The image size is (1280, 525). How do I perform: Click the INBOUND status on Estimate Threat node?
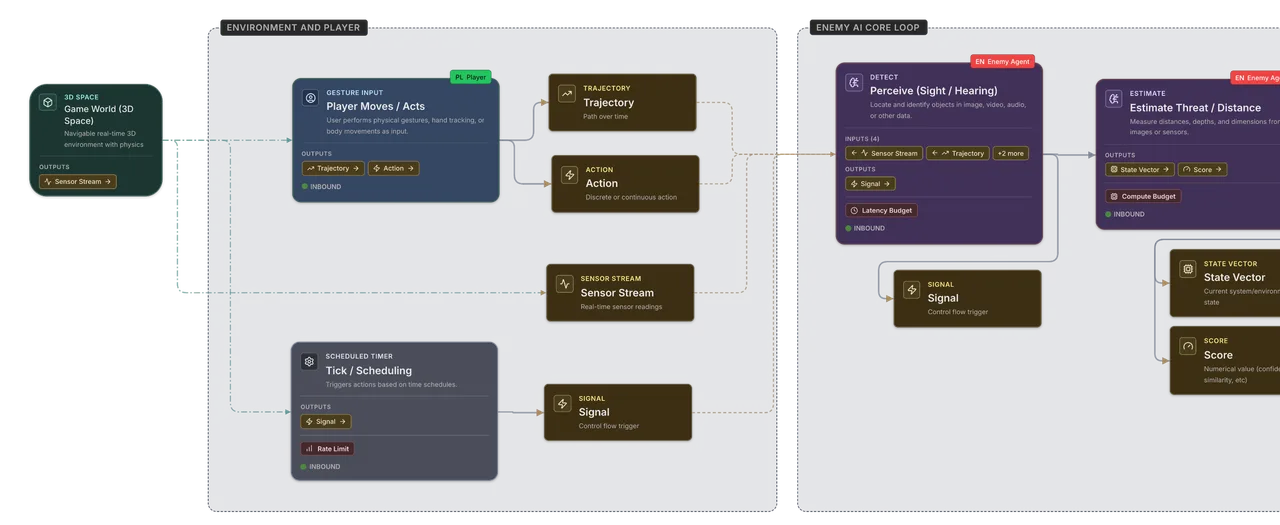pyautogui.click(x=1125, y=215)
